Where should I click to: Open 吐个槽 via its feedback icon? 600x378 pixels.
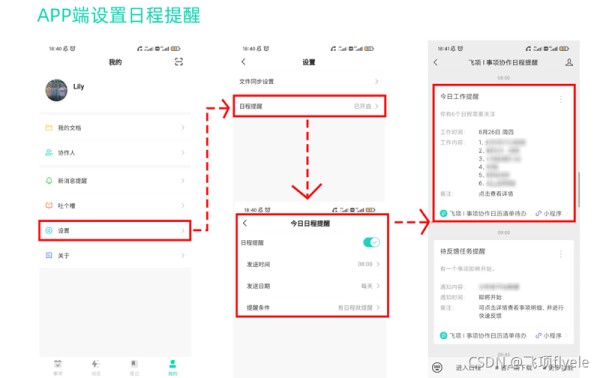pos(49,205)
